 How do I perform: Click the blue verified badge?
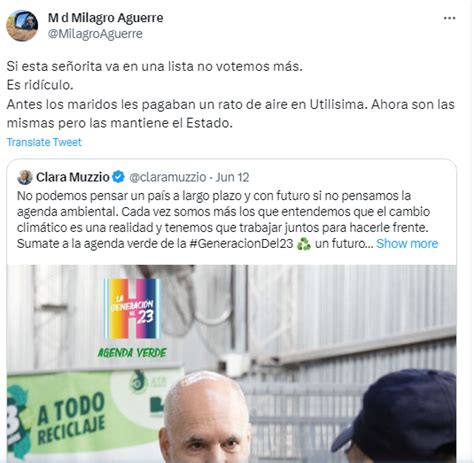click(x=118, y=177)
